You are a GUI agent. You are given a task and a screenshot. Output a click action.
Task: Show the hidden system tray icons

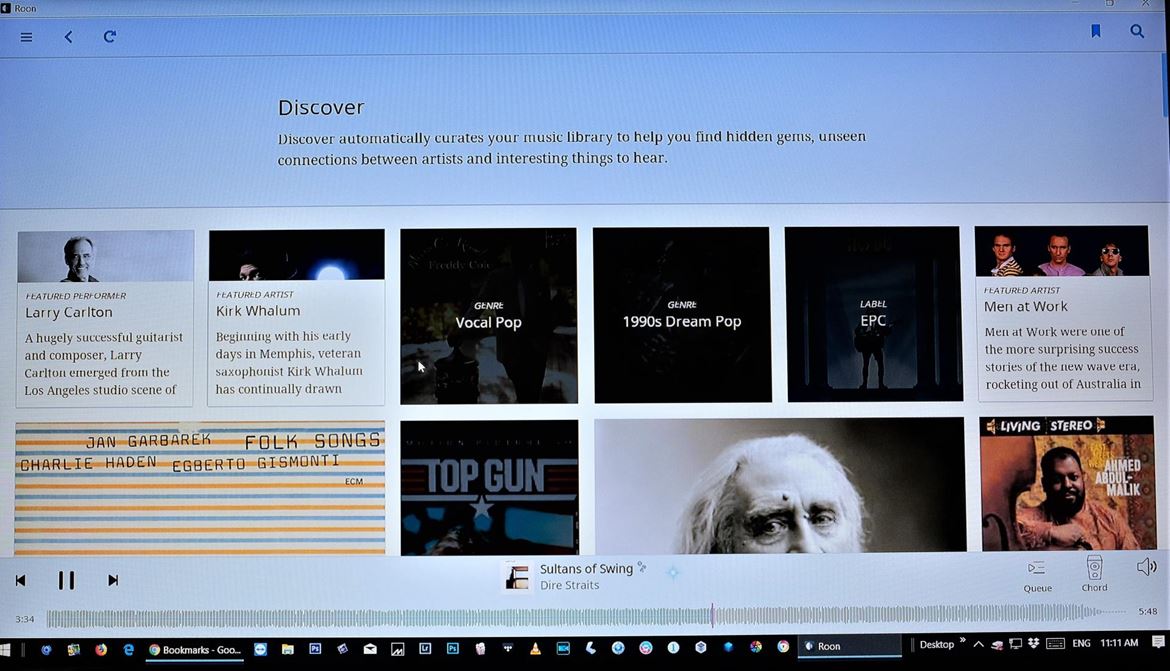tap(978, 643)
